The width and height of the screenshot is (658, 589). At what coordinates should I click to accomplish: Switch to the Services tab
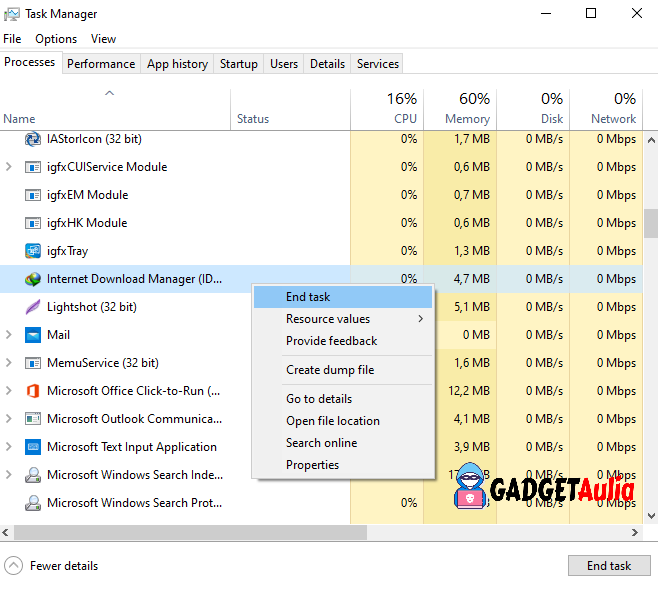[378, 64]
